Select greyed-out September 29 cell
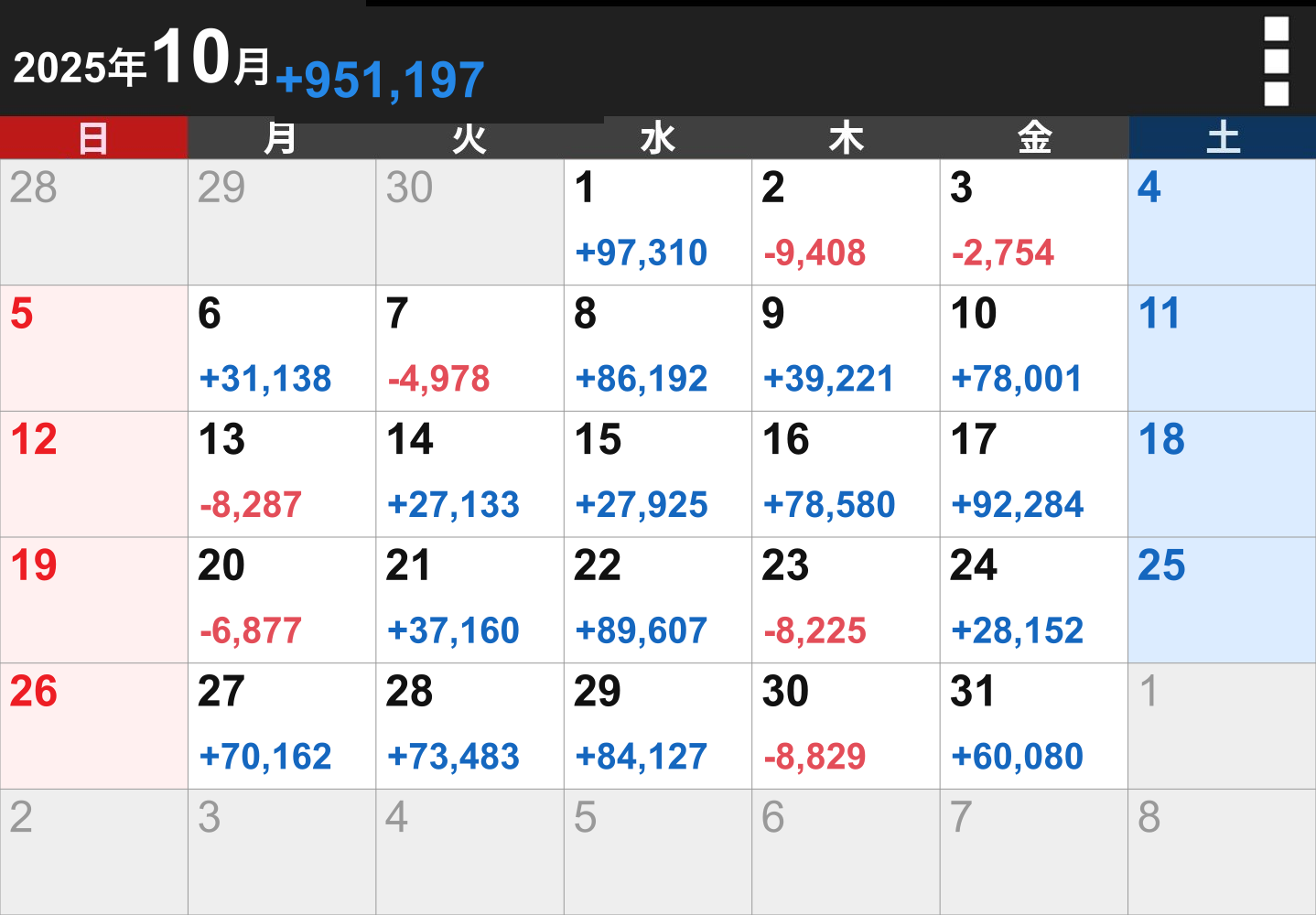Image resolution: width=1316 pixels, height=915 pixels. click(x=282, y=222)
